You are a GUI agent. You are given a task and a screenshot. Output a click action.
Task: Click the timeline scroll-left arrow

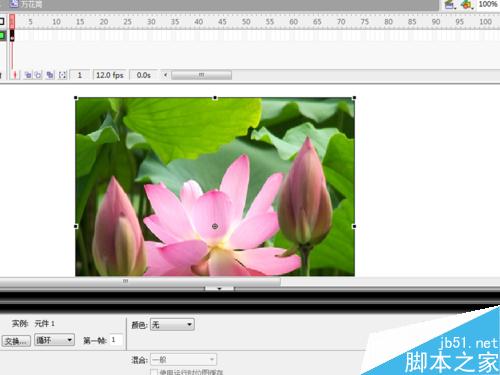(x=165, y=75)
